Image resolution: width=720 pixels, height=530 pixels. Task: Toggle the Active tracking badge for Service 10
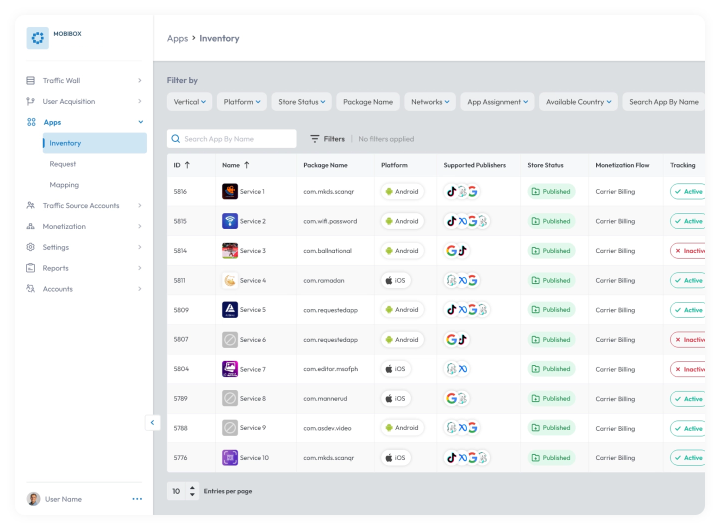tap(687, 457)
